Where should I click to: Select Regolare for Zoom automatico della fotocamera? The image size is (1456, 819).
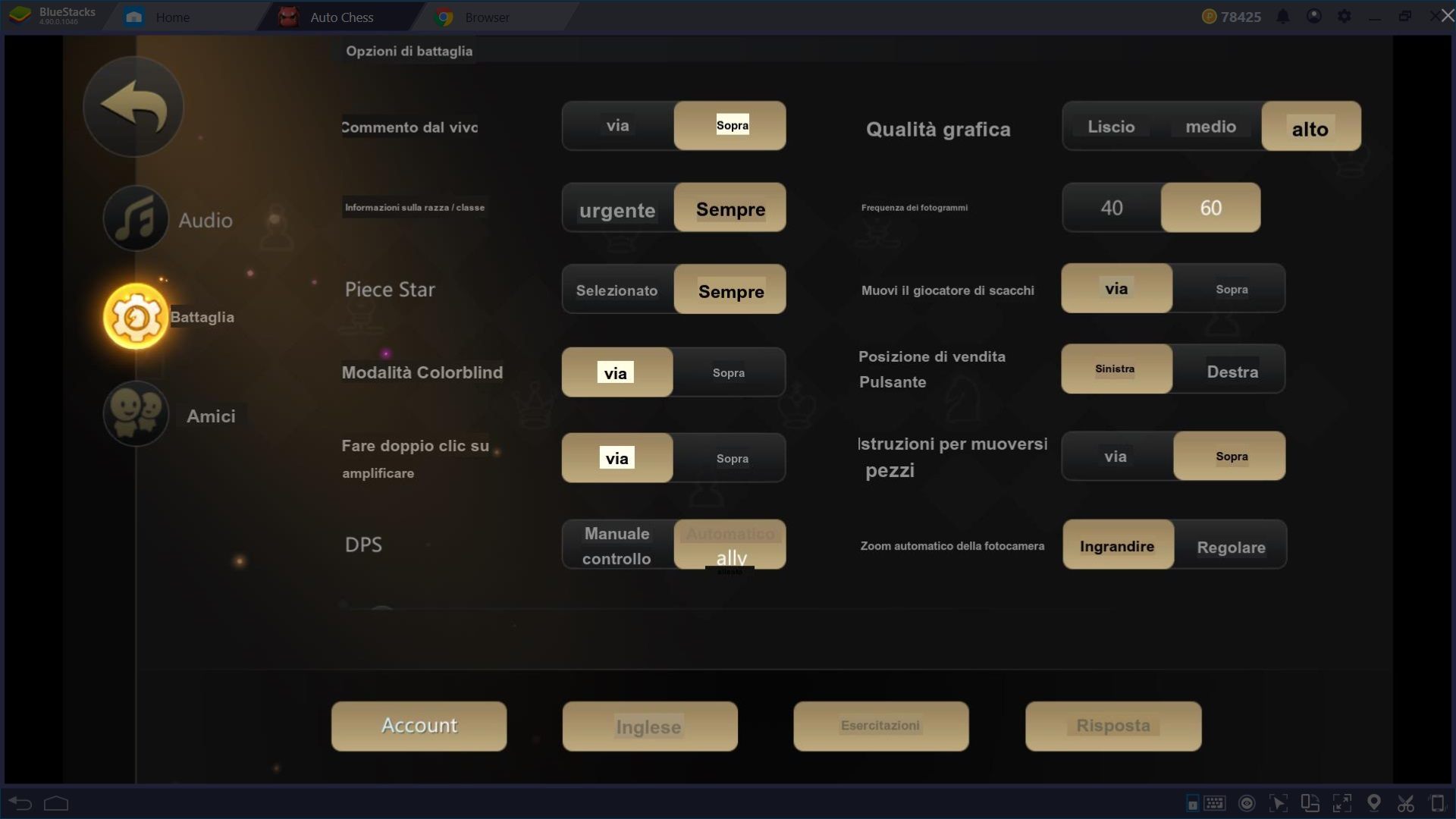pyautogui.click(x=1230, y=546)
